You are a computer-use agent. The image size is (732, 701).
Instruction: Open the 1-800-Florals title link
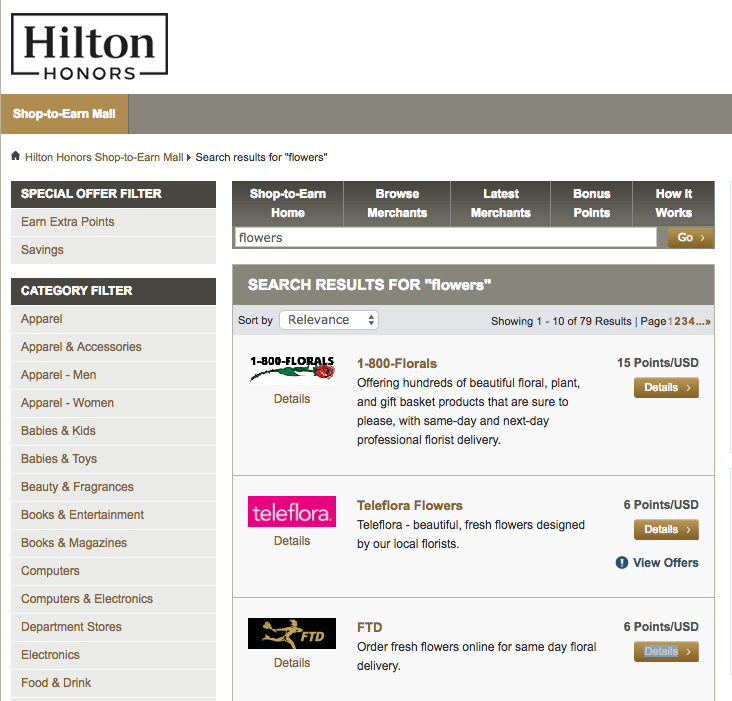pyautogui.click(x=397, y=364)
